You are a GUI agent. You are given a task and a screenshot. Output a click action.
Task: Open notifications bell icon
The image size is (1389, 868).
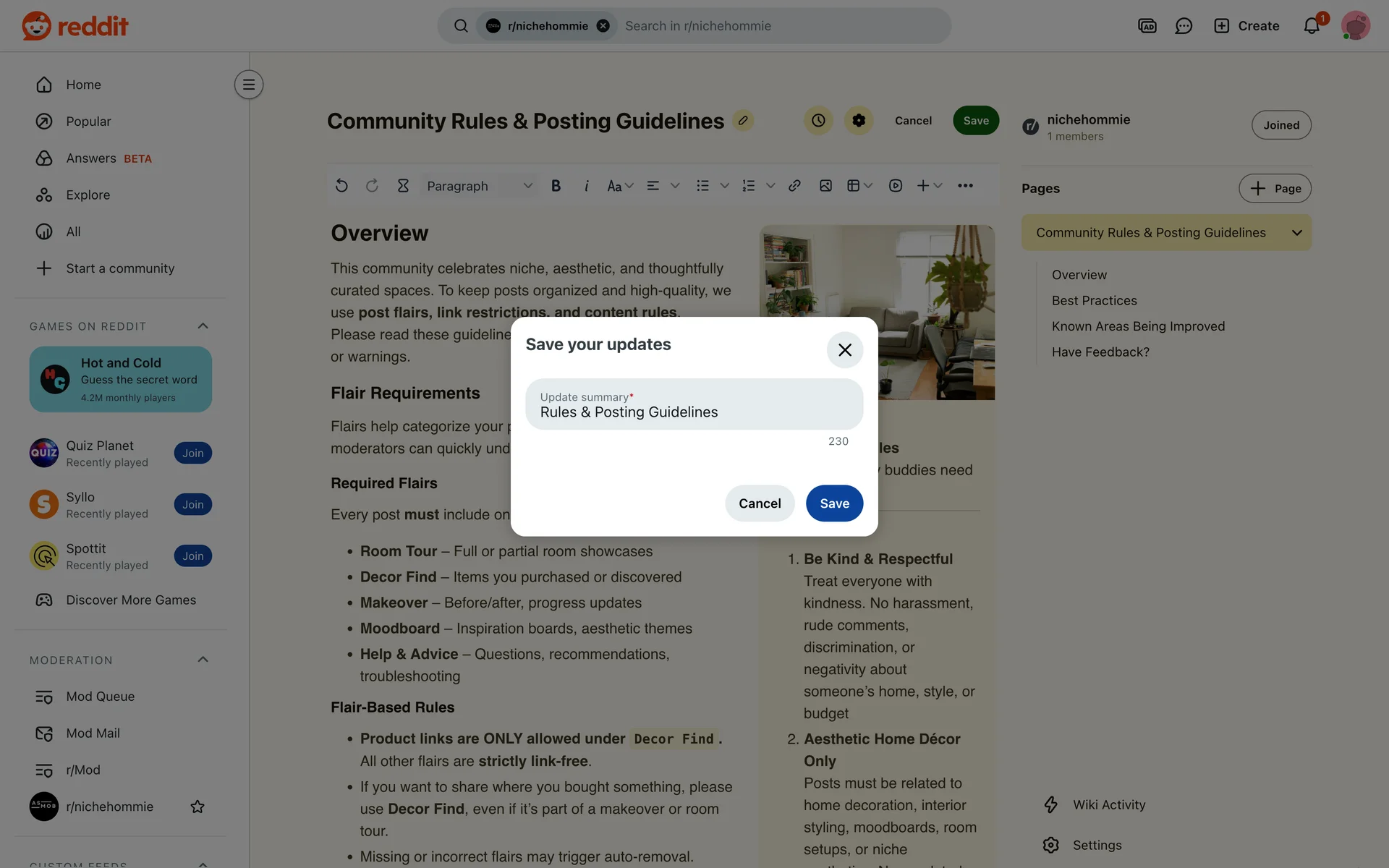[1311, 26]
